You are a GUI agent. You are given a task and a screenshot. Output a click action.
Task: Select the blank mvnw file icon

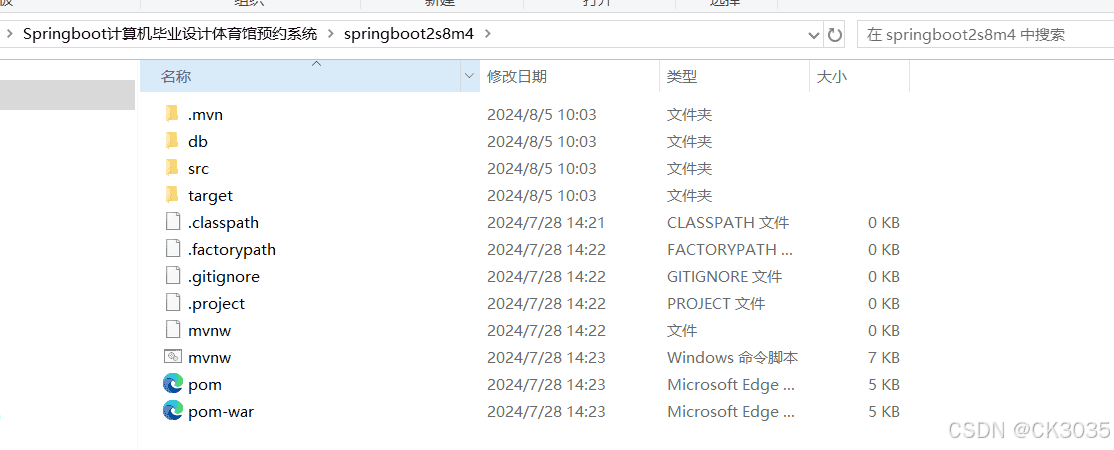tap(173, 330)
